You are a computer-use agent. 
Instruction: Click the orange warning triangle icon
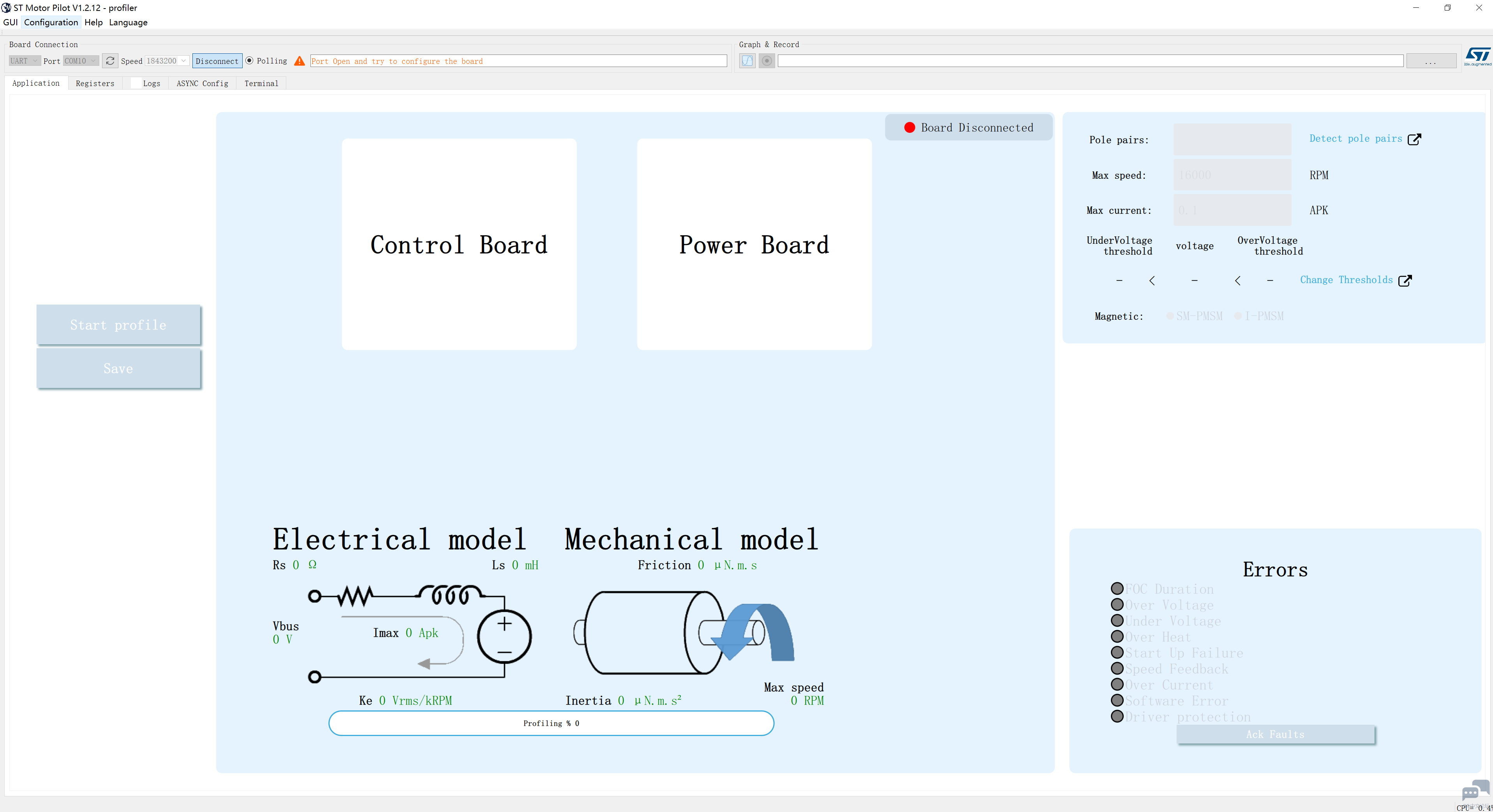pos(300,61)
